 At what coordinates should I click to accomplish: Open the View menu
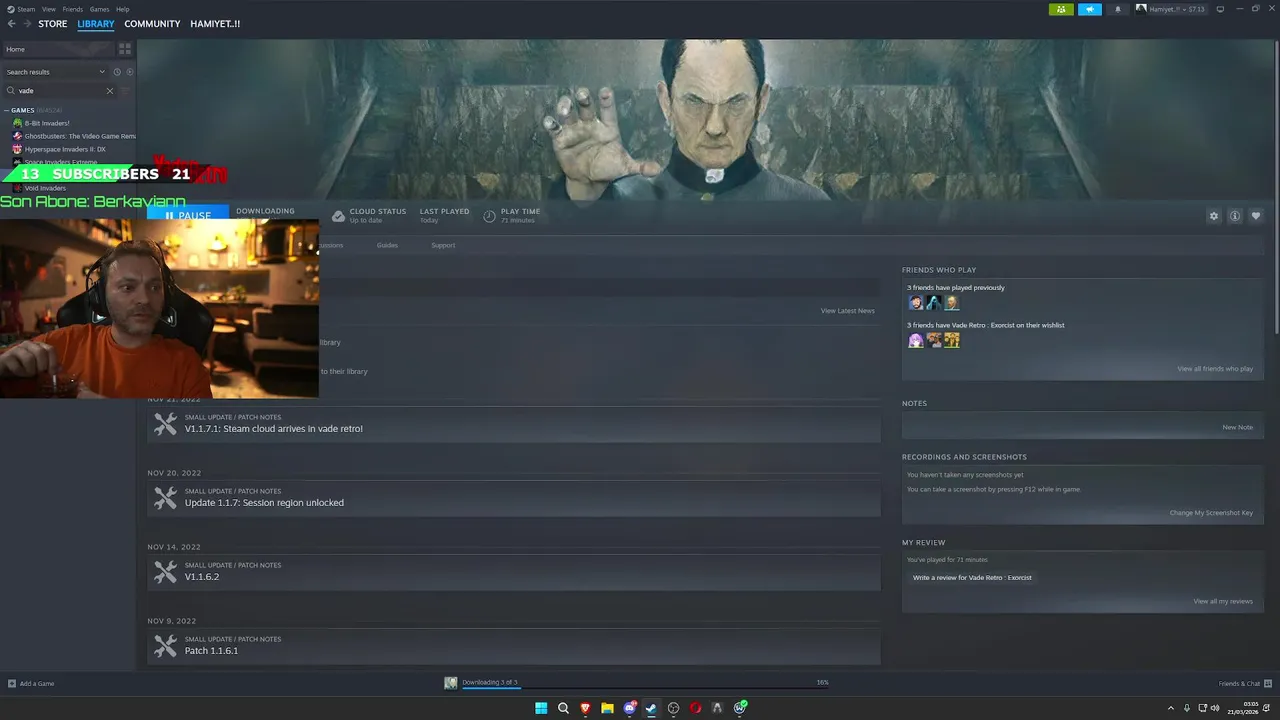(48, 9)
